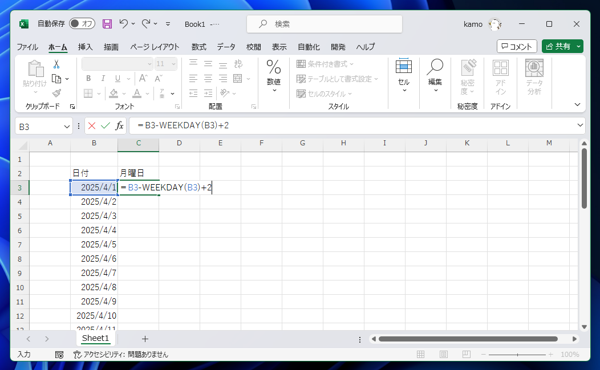
Task: Click the macro record icon in status bar
Action: click(x=59, y=355)
